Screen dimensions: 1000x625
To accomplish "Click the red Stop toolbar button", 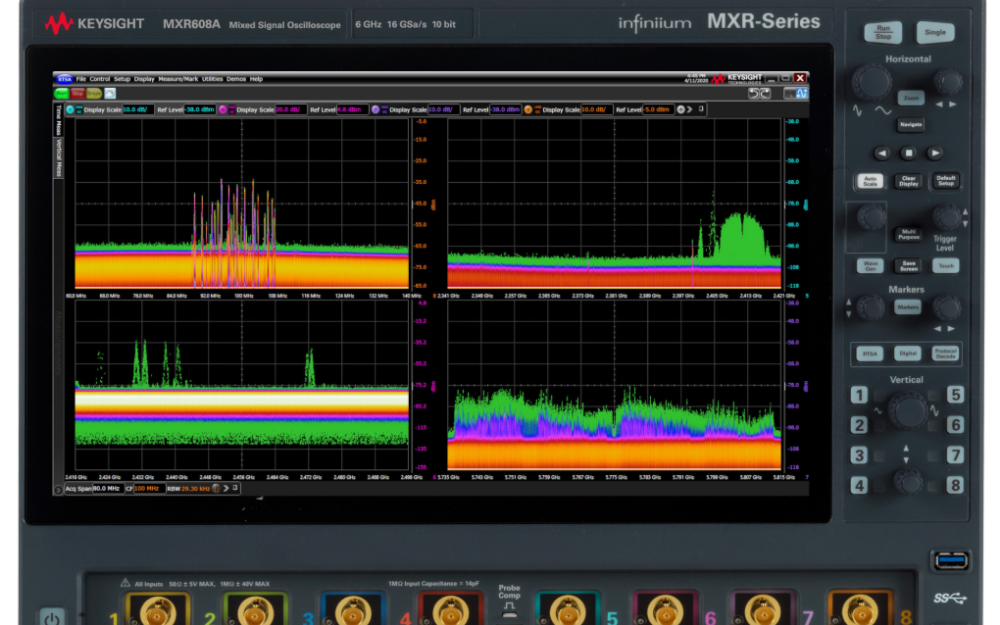I will pos(78,94).
